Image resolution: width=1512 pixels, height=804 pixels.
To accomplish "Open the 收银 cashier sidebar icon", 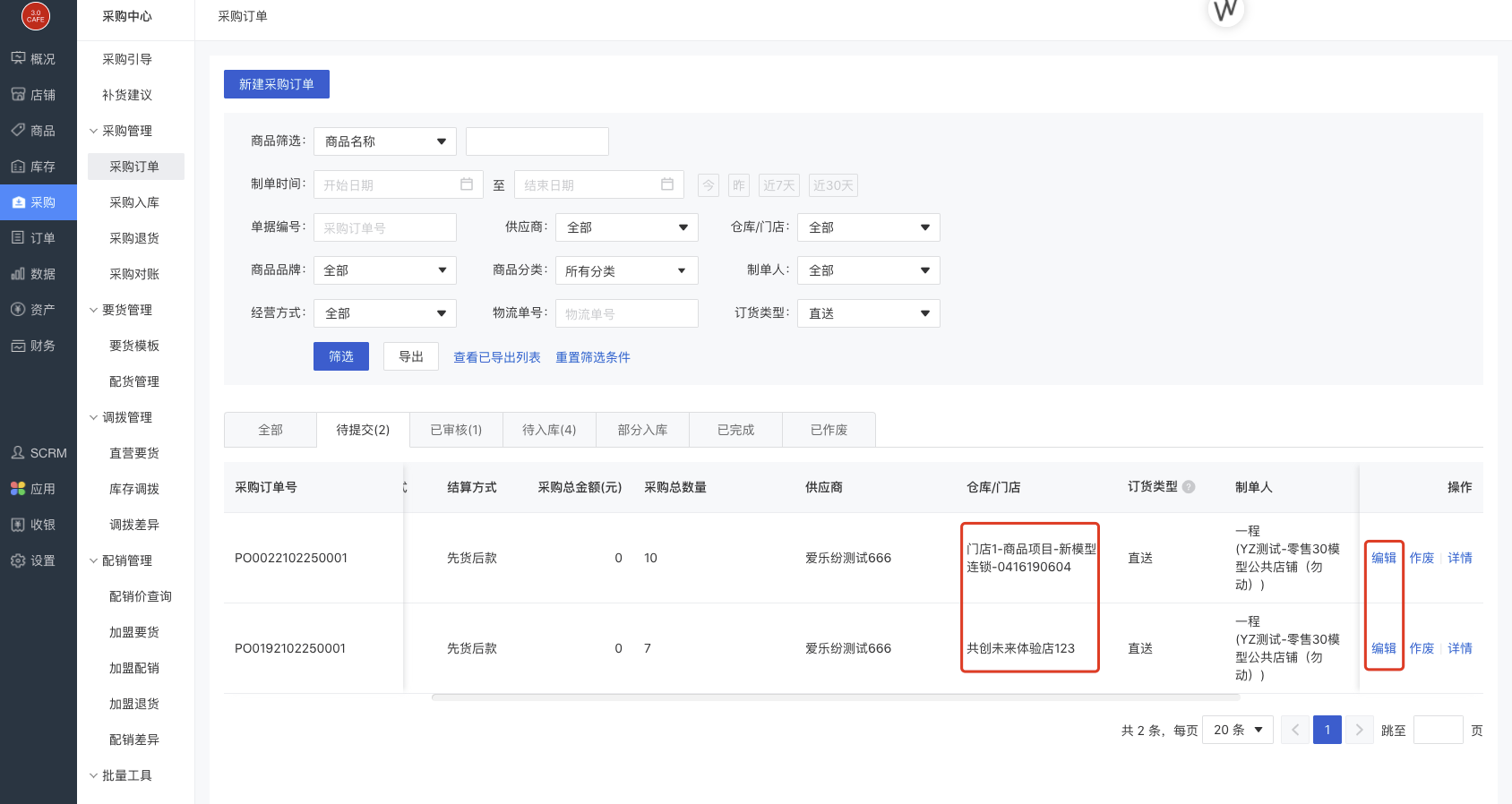I will coord(18,525).
